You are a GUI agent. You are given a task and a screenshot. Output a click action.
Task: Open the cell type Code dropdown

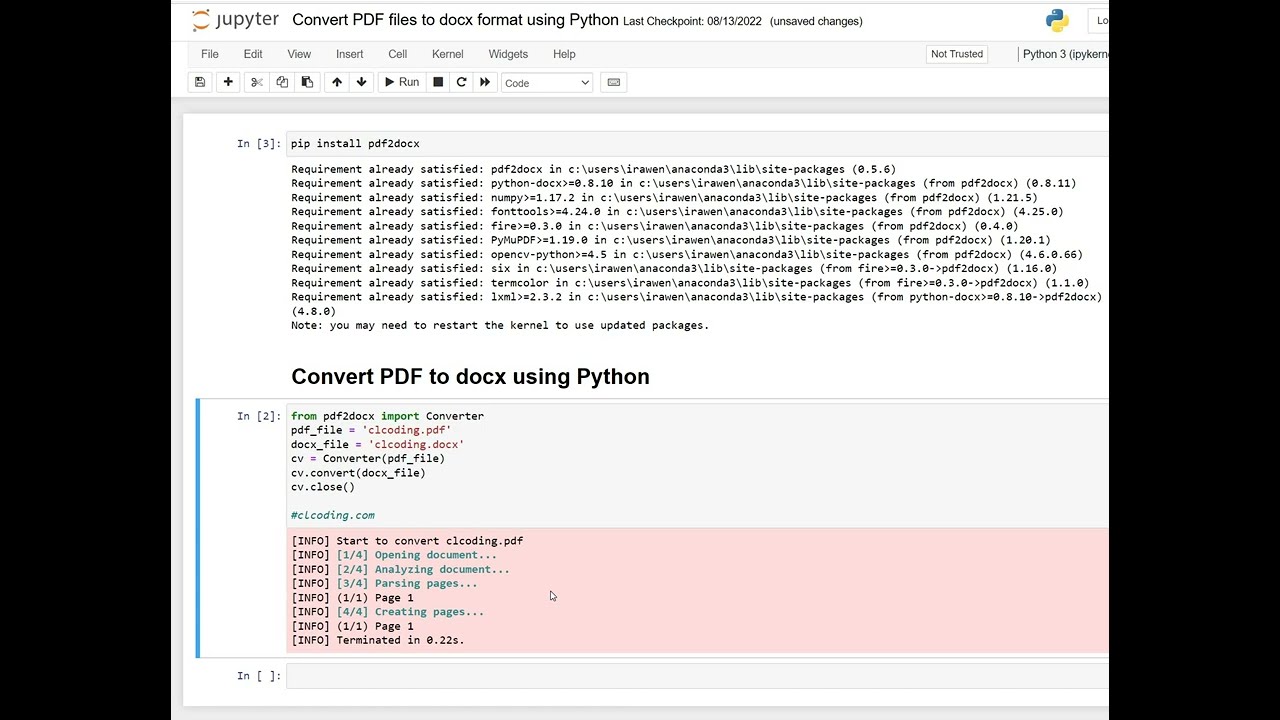[x=547, y=83]
